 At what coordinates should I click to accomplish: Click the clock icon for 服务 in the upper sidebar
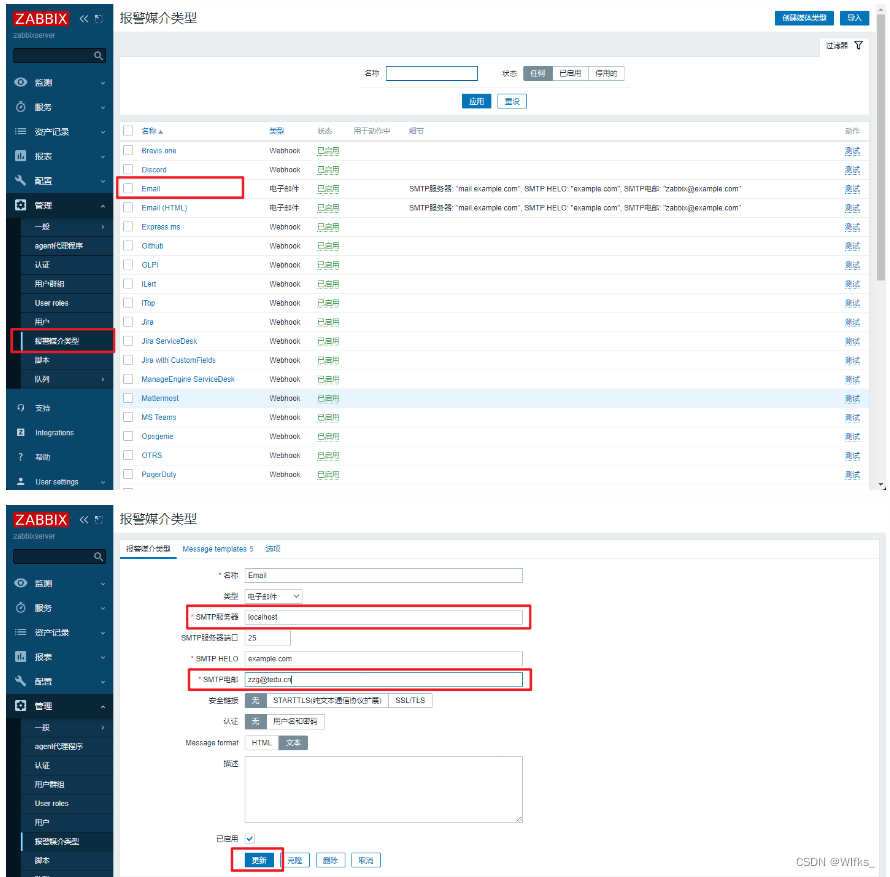(20, 107)
